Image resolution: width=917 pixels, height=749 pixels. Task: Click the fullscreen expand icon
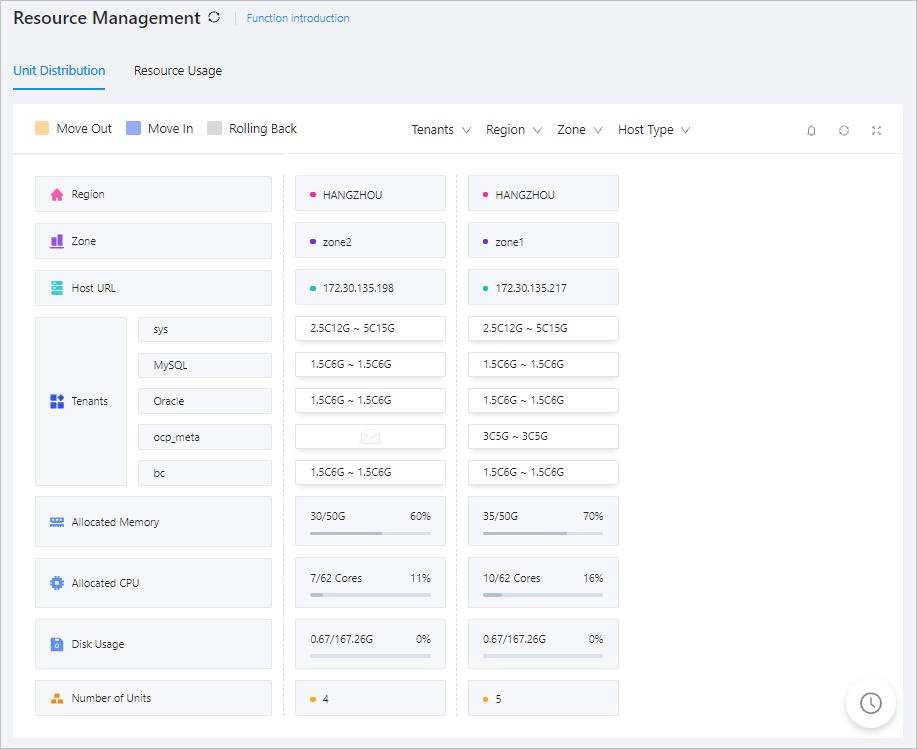pos(876,130)
